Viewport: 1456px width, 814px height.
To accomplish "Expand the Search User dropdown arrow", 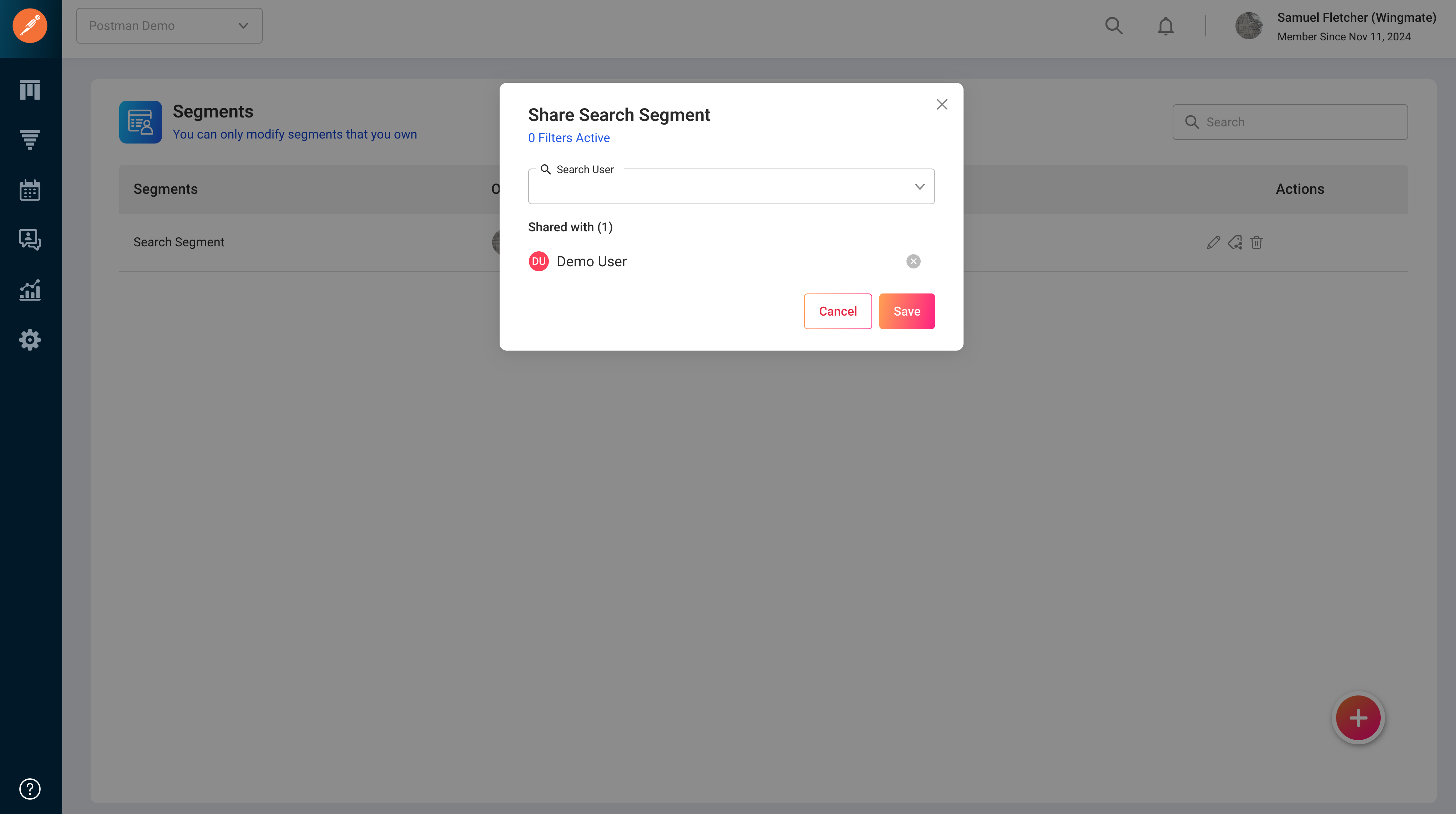I will click(920, 186).
